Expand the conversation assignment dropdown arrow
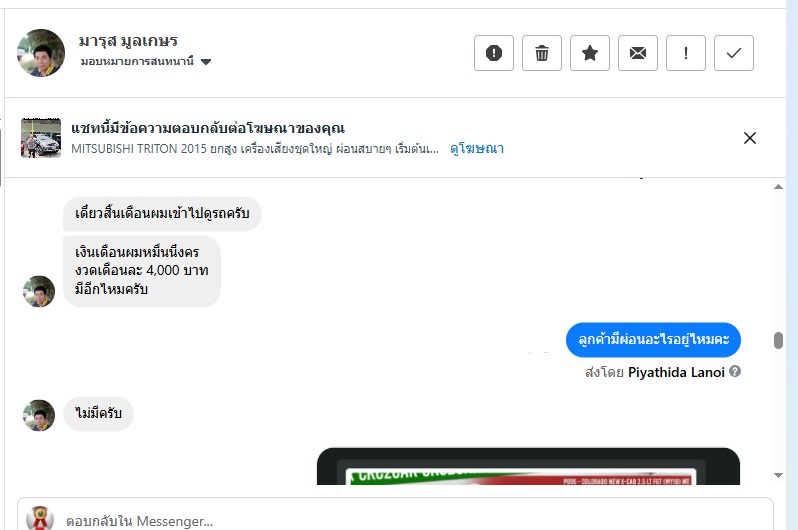Image resolution: width=798 pixels, height=530 pixels. [x=206, y=62]
